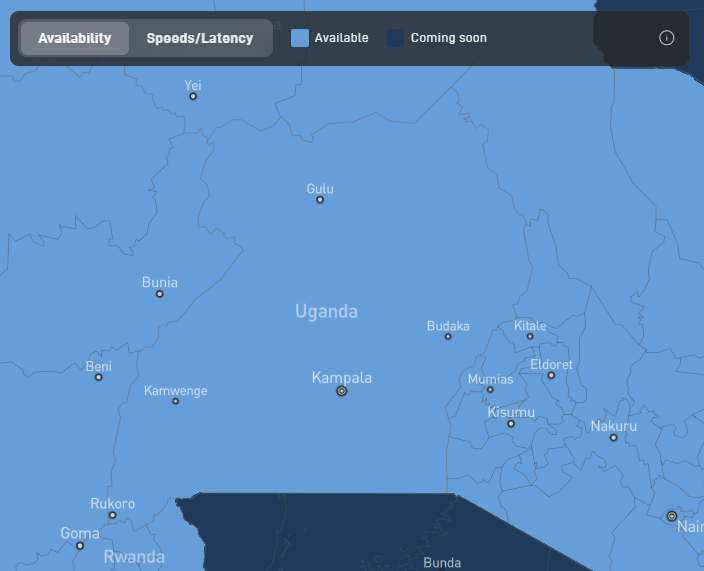Click the Kamwenge label text
This screenshot has width=704, height=571.
coord(176,391)
